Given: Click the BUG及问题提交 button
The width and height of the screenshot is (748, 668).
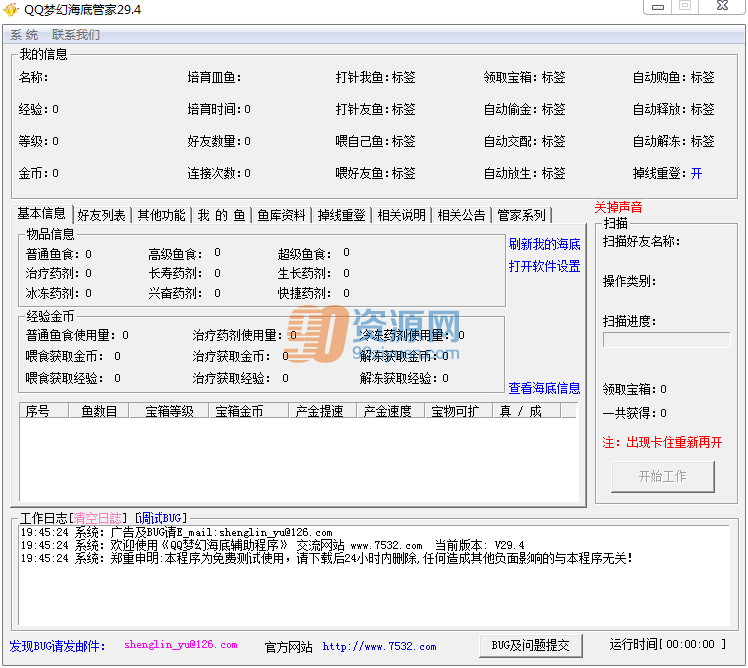Looking at the screenshot, I should pyautogui.click(x=530, y=646).
